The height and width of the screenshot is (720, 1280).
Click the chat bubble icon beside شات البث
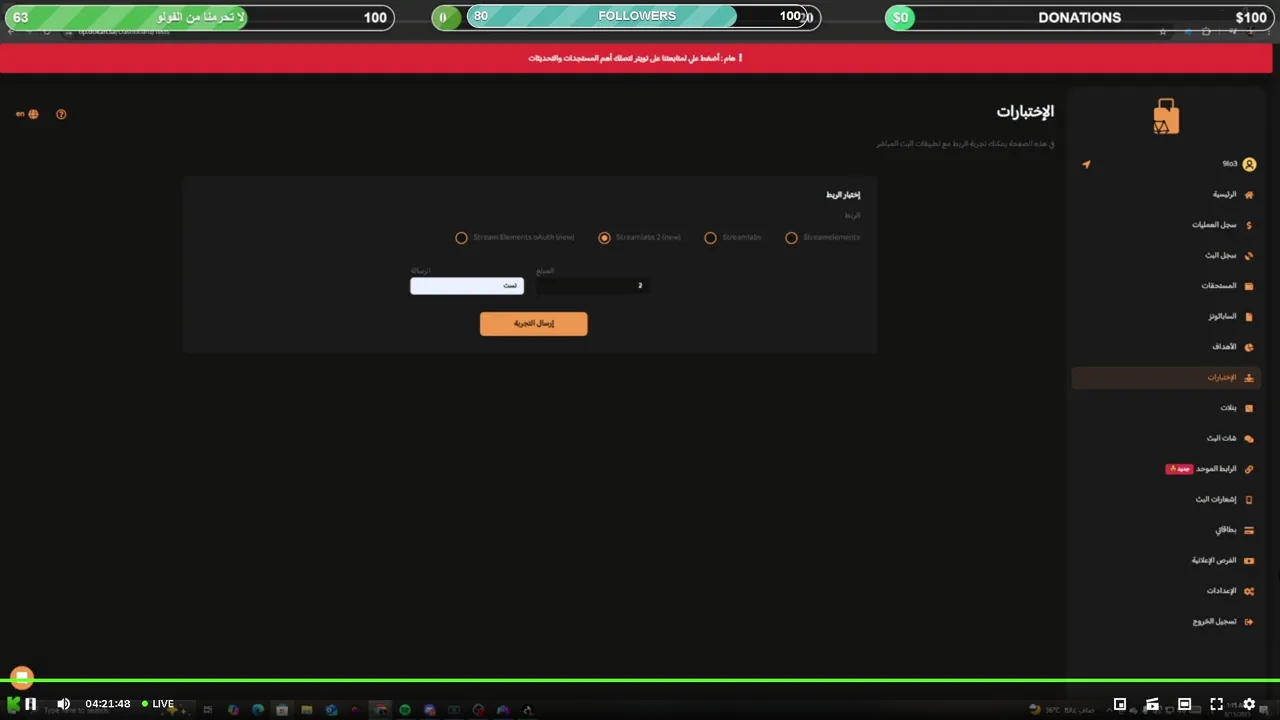[x=1249, y=438]
